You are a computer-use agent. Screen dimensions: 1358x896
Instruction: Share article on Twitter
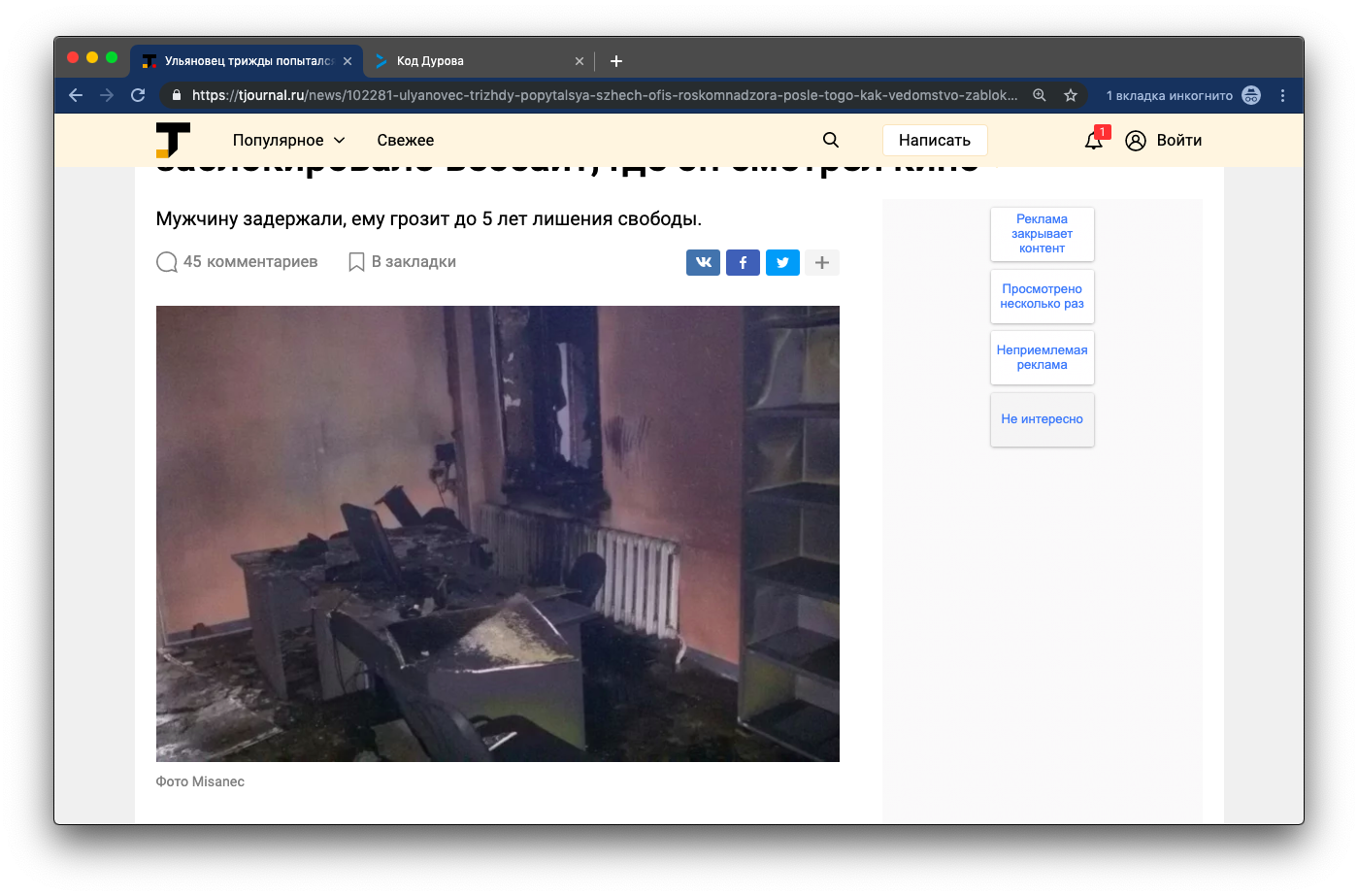click(782, 262)
